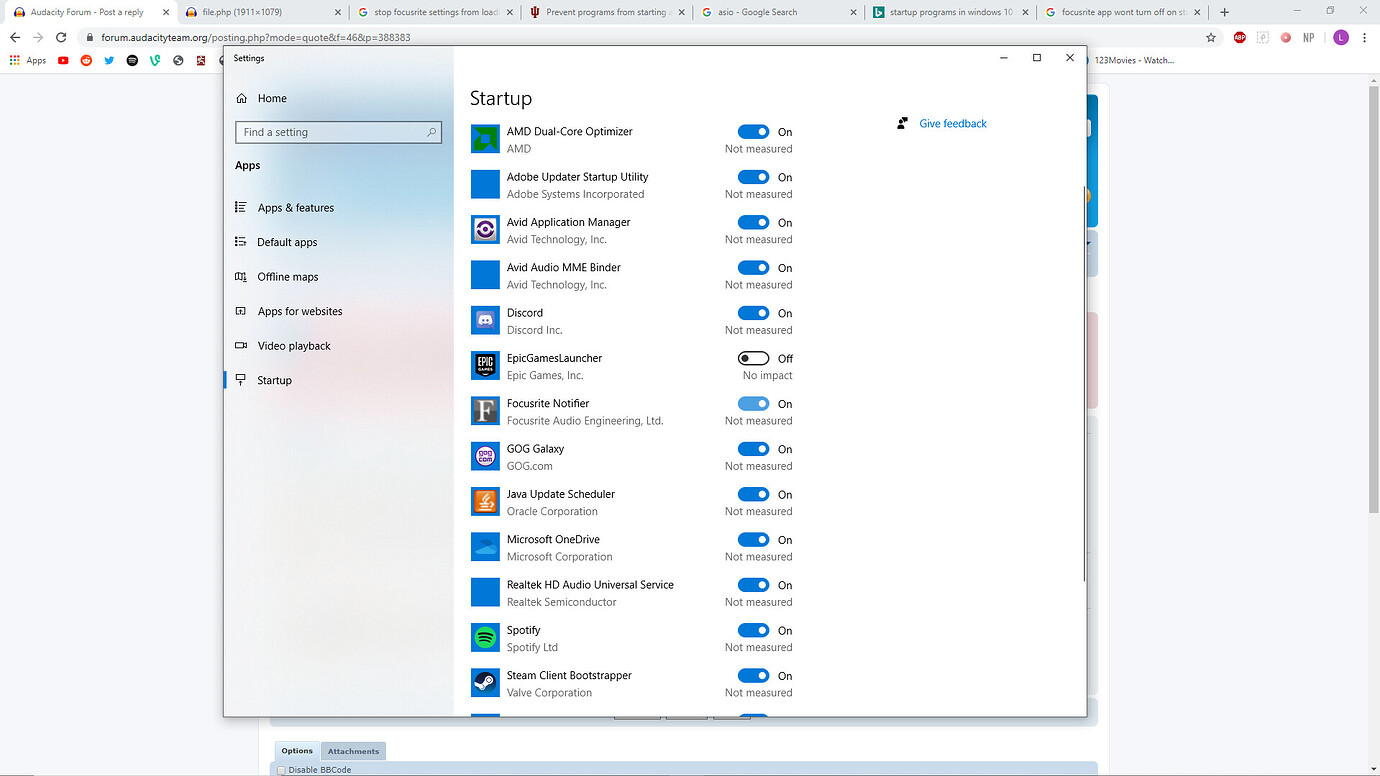This screenshot has width=1380, height=776.
Task: Disable Focusrite Notifier startup toggle
Action: pyautogui.click(x=753, y=404)
